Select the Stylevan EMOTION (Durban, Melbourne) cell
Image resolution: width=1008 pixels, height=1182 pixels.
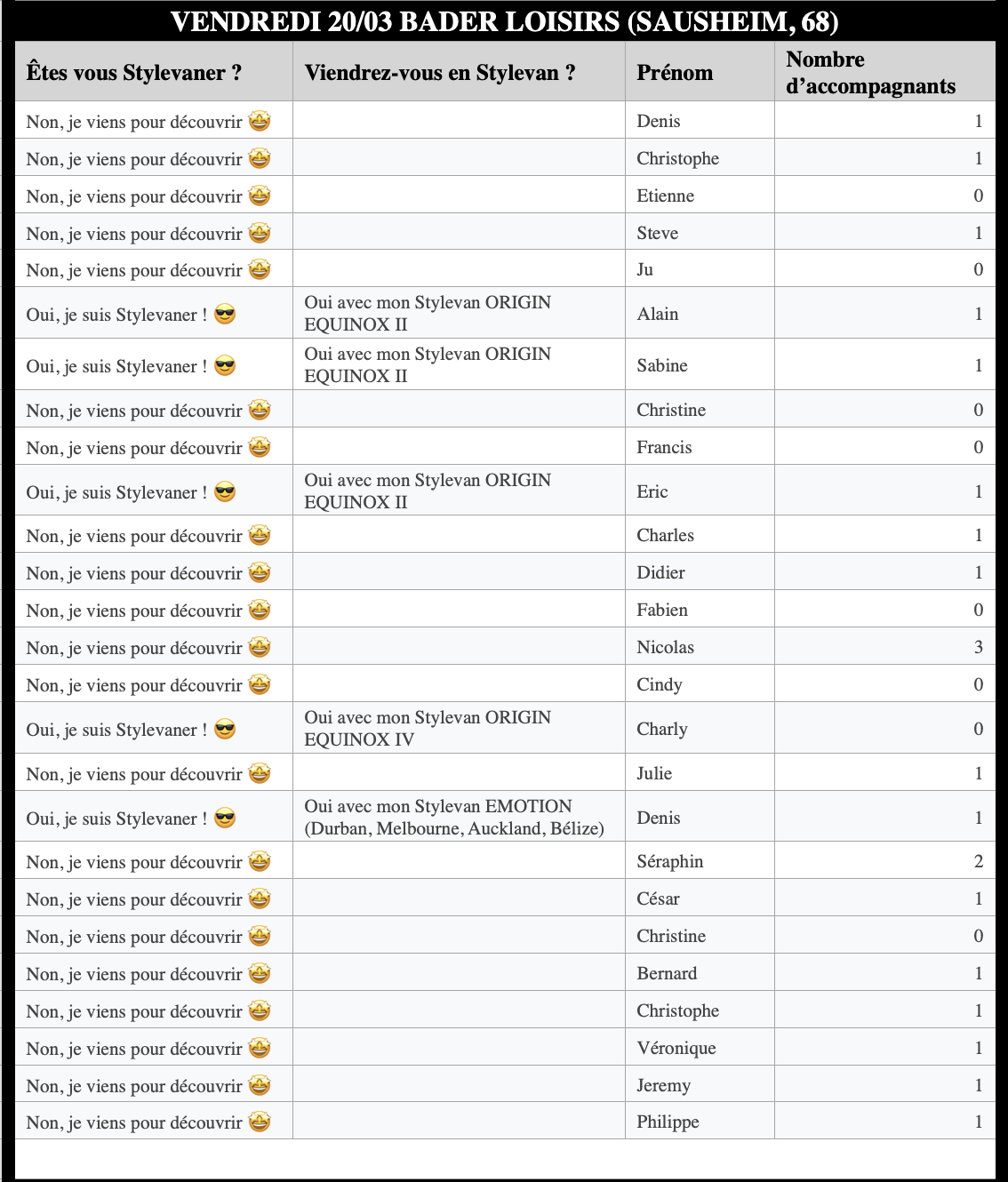(454, 818)
